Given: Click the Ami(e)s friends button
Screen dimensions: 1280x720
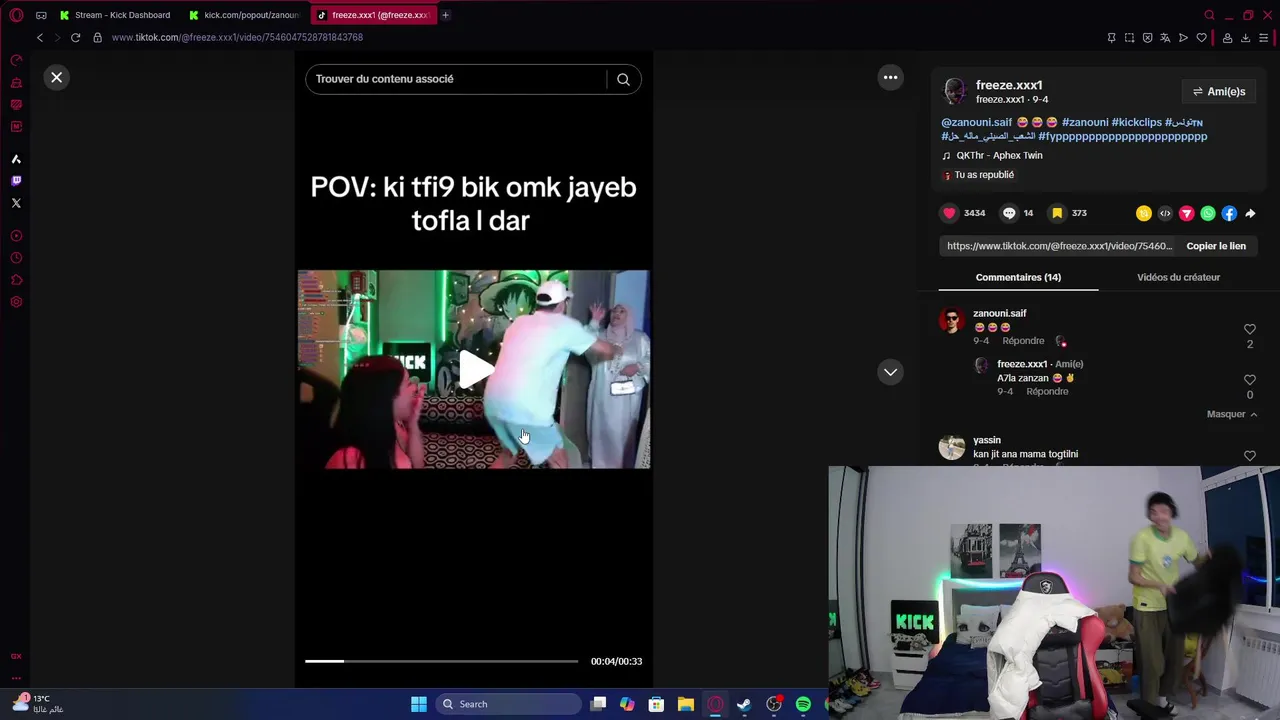Looking at the screenshot, I should pos(1219,92).
